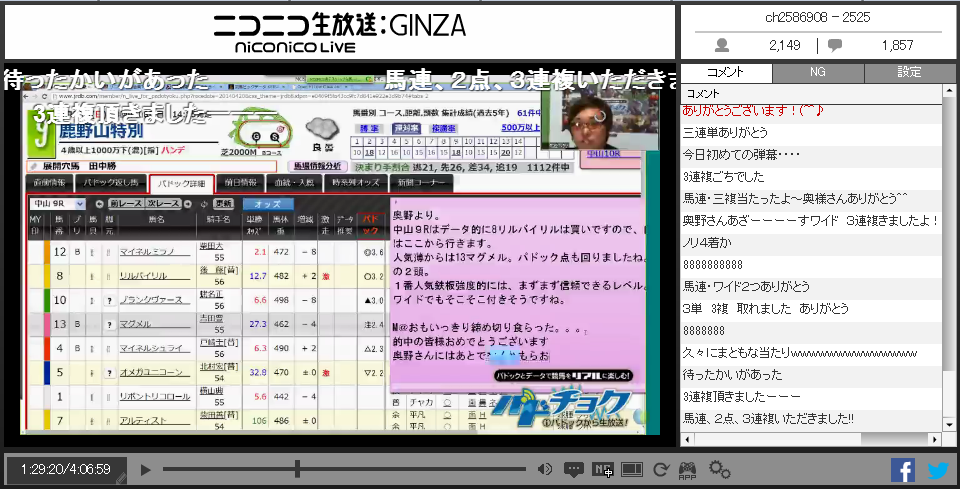This screenshot has height=489, width=960.
Task: Click the 次レース button
Action: pyautogui.click(x=163, y=204)
